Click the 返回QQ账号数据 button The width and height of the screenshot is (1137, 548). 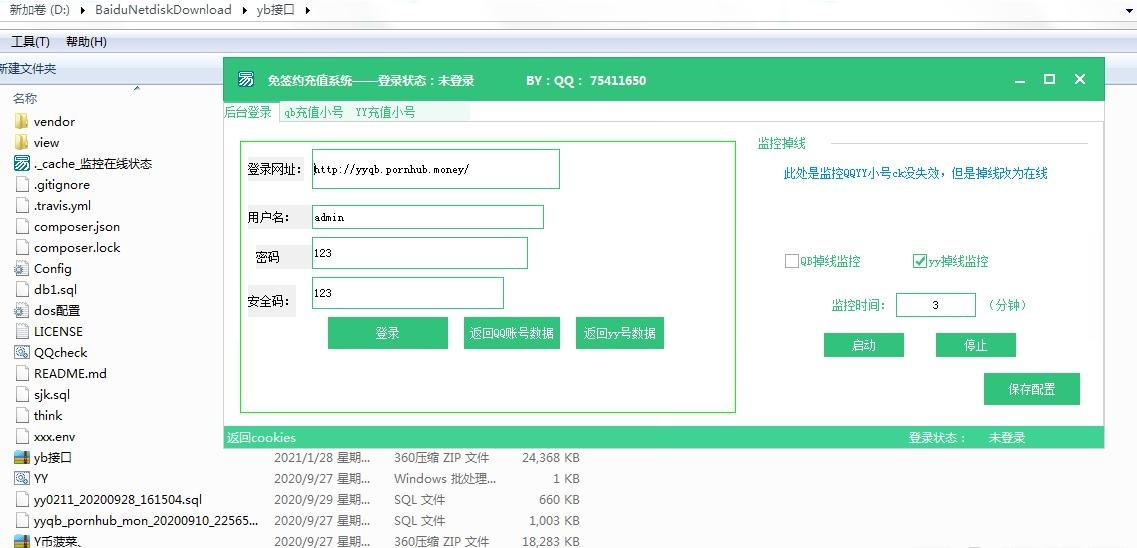pos(511,333)
